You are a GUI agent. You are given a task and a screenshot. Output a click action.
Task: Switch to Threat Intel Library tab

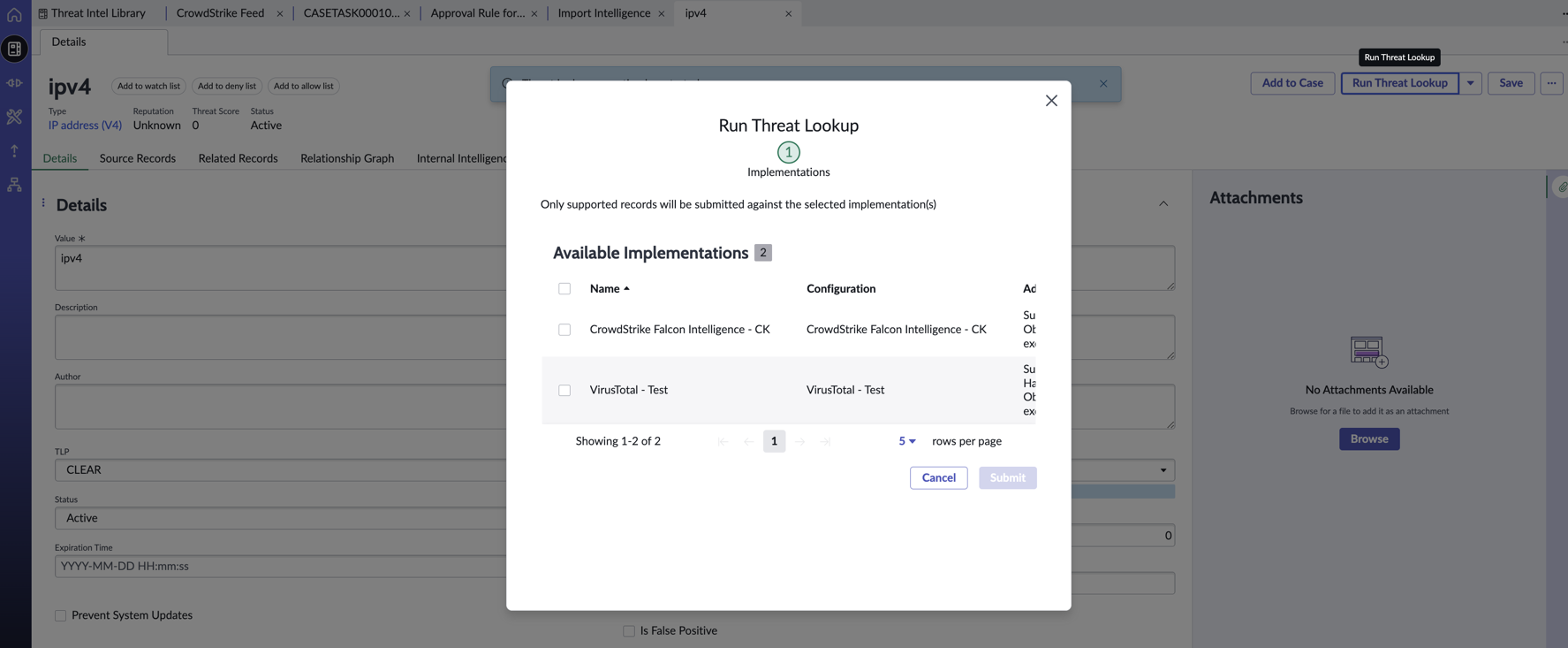click(x=92, y=13)
